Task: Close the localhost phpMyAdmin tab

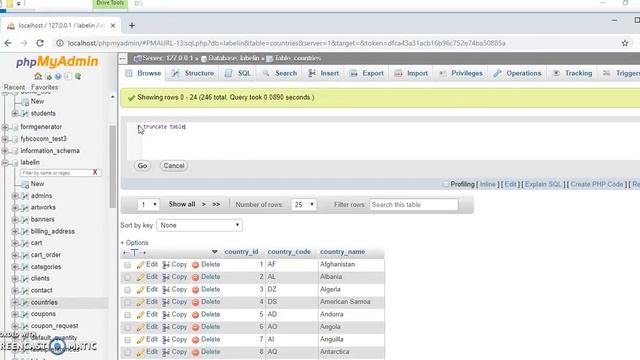Action: click(113, 25)
